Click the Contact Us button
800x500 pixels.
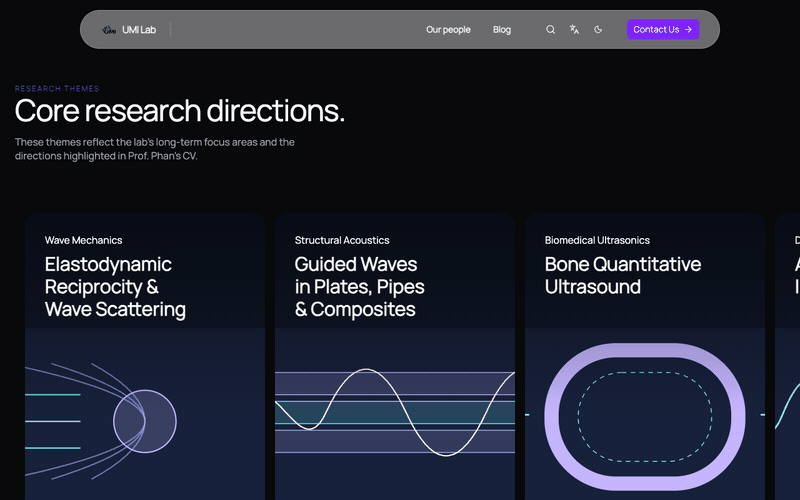tap(663, 30)
